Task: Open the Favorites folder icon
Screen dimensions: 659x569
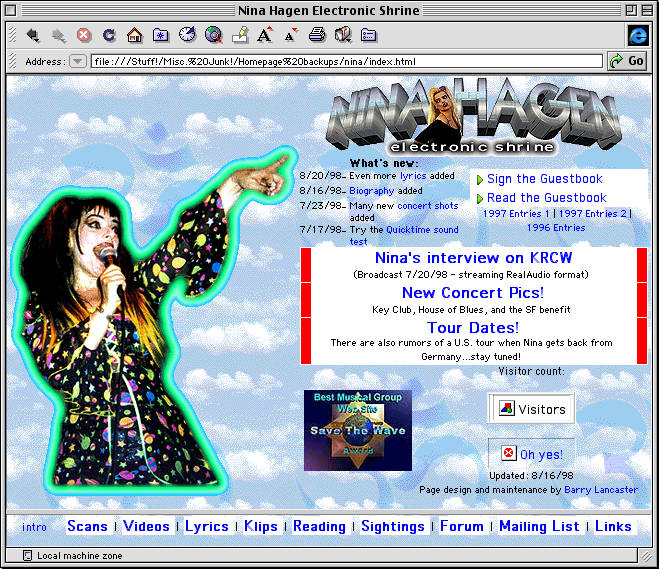Action: (160, 36)
